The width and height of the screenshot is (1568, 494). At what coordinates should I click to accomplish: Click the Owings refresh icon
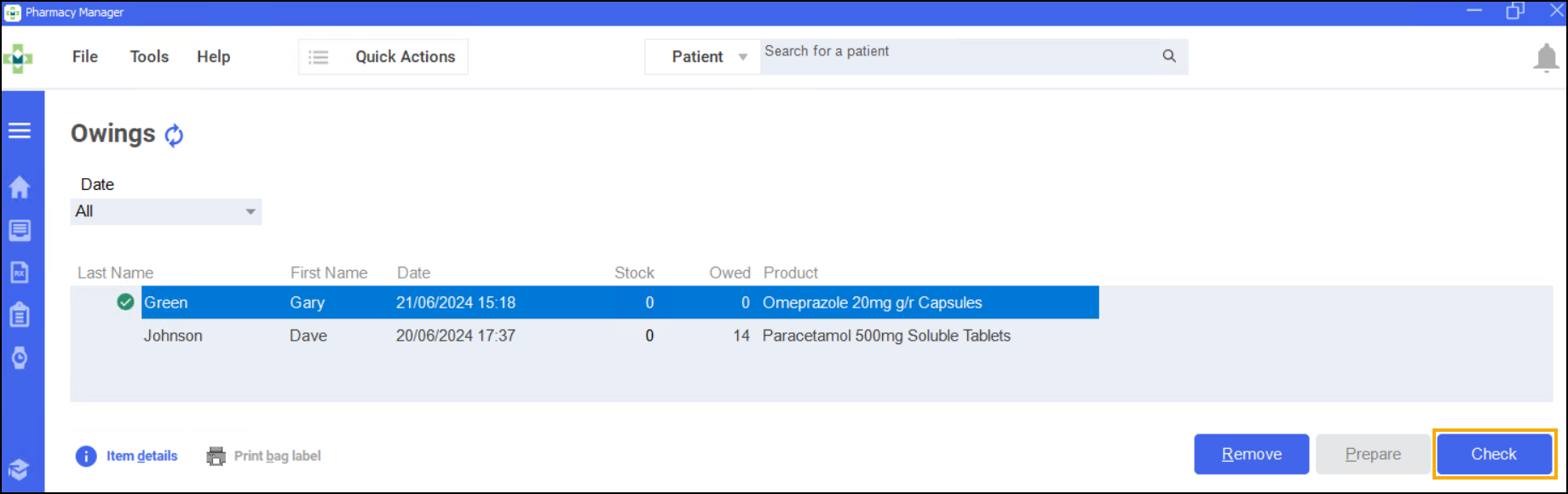point(174,135)
